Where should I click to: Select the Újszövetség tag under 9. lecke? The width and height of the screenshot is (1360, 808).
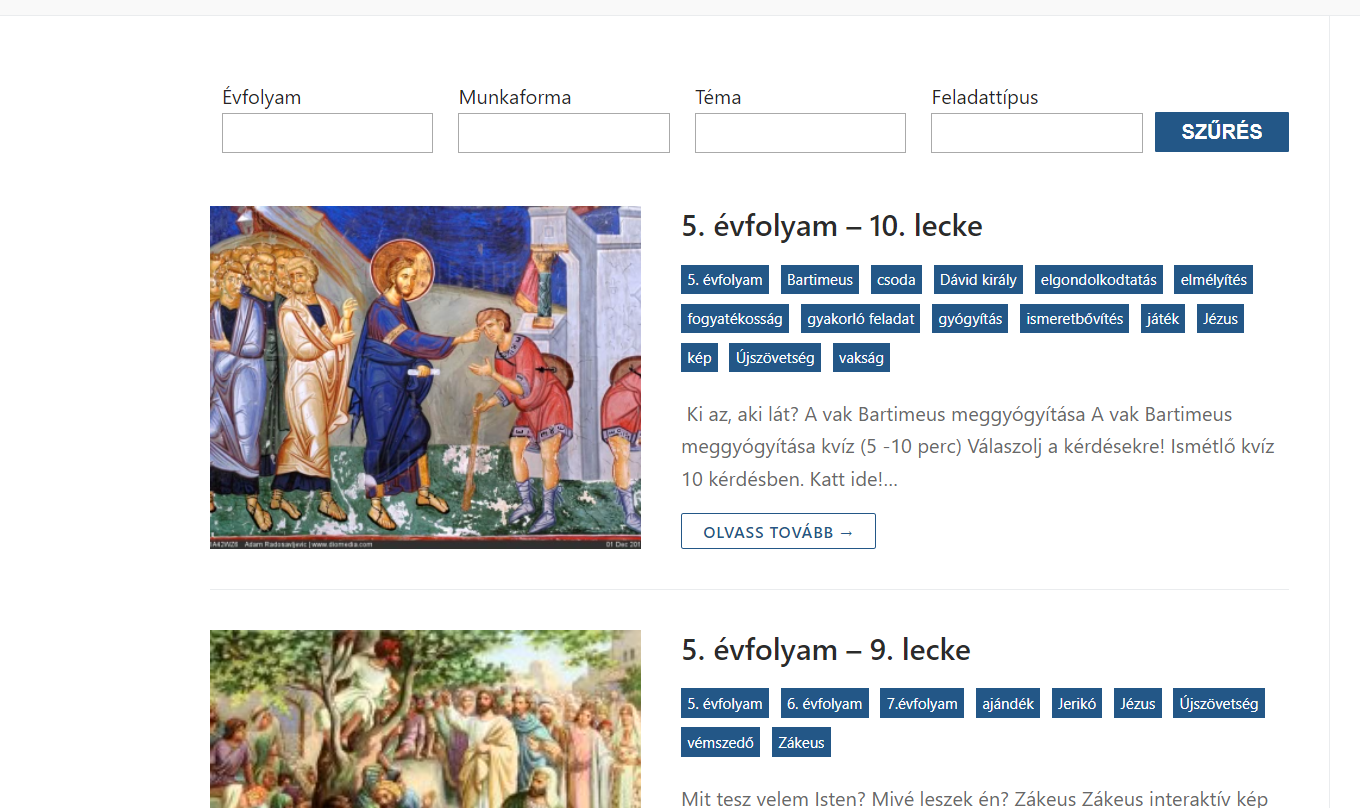click(1219, 704)
